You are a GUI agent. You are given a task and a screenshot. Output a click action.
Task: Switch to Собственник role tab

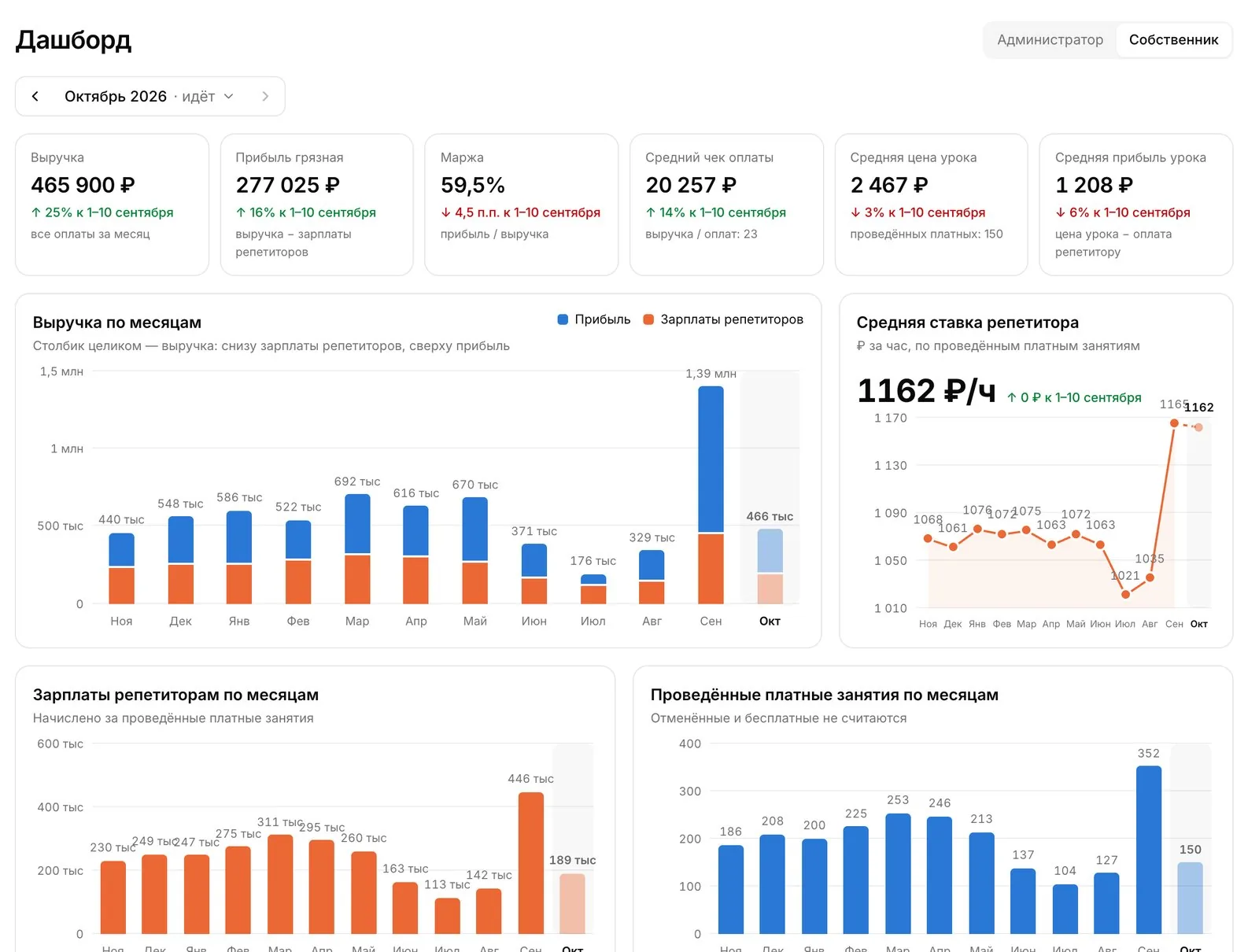pos(1173,39)
